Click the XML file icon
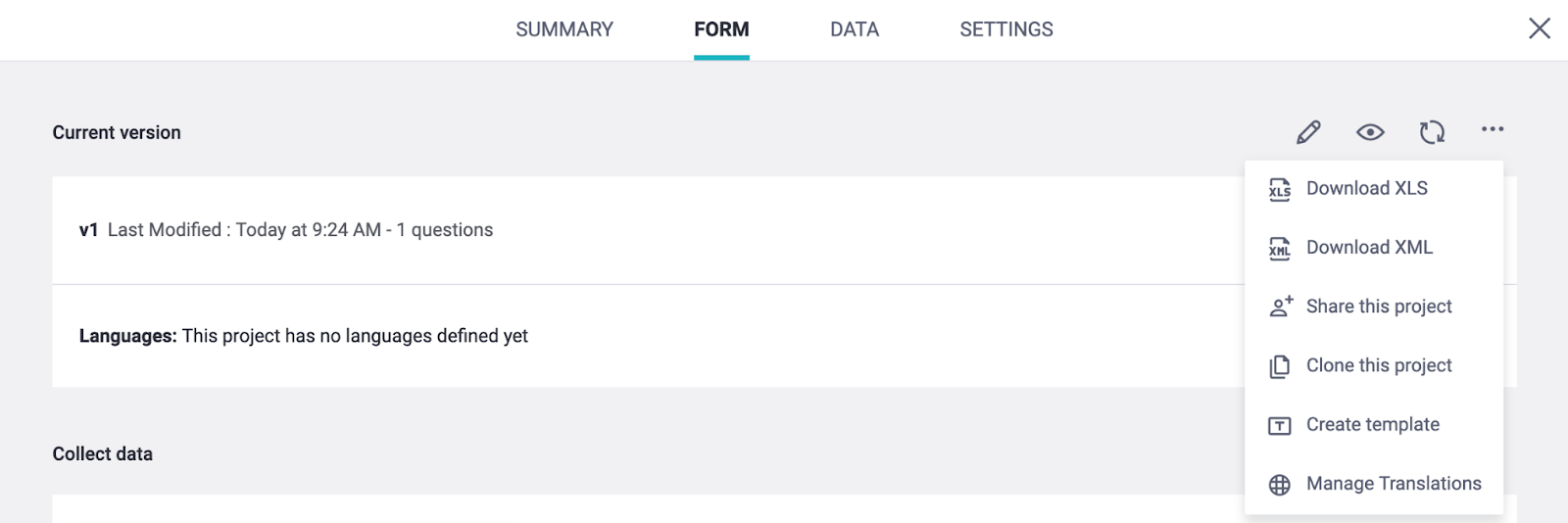This screenshot has width=1568, height=523. point(1280,248)
